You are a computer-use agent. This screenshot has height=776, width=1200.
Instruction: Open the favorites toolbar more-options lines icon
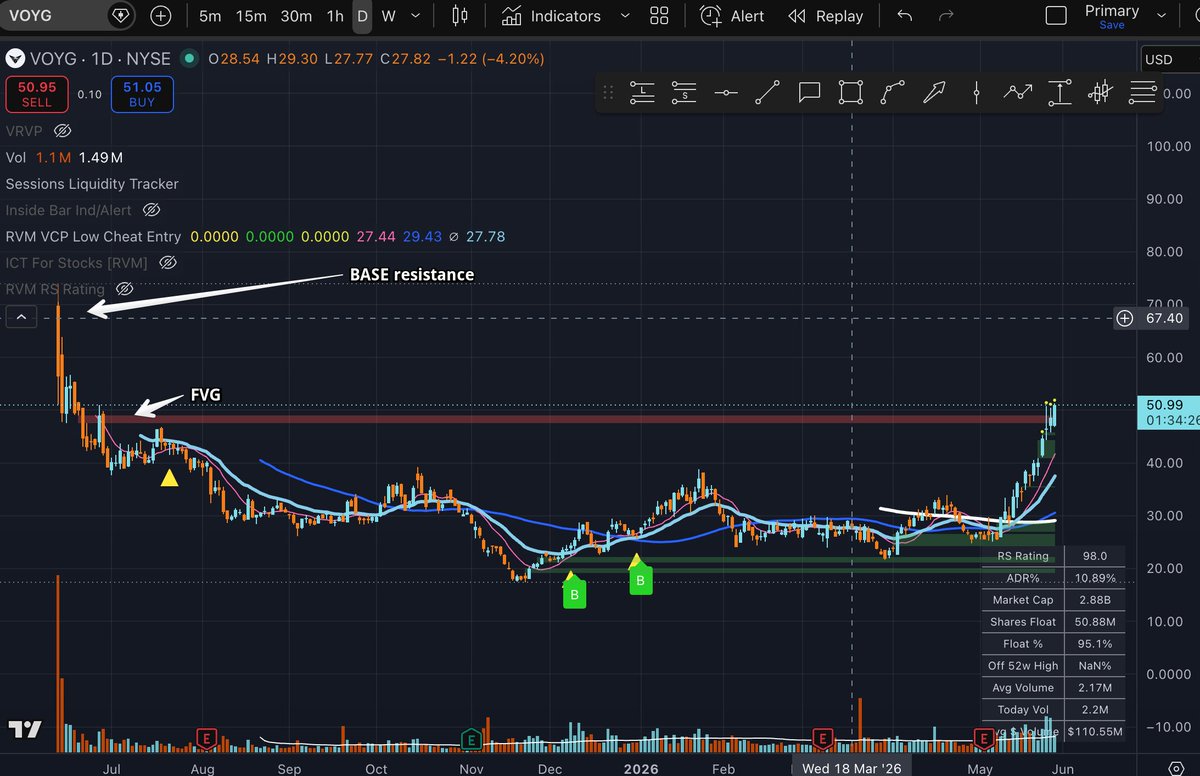click(1142, 93)
